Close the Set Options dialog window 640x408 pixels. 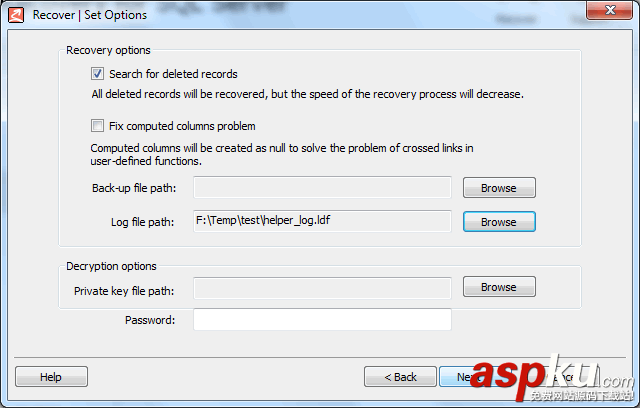tap(612, 13)
